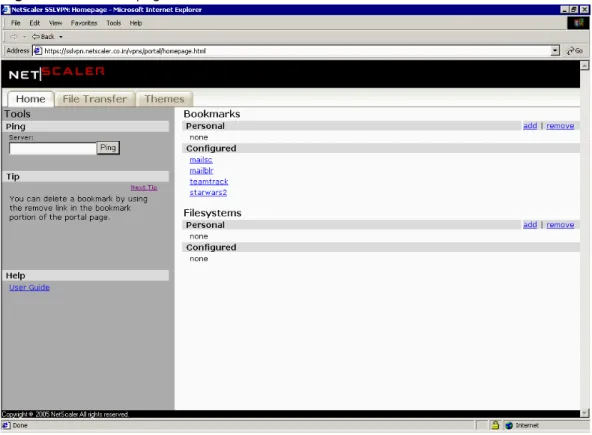
Task: Open the Back history dropdown arrow
Action: [x=61, y=37]
